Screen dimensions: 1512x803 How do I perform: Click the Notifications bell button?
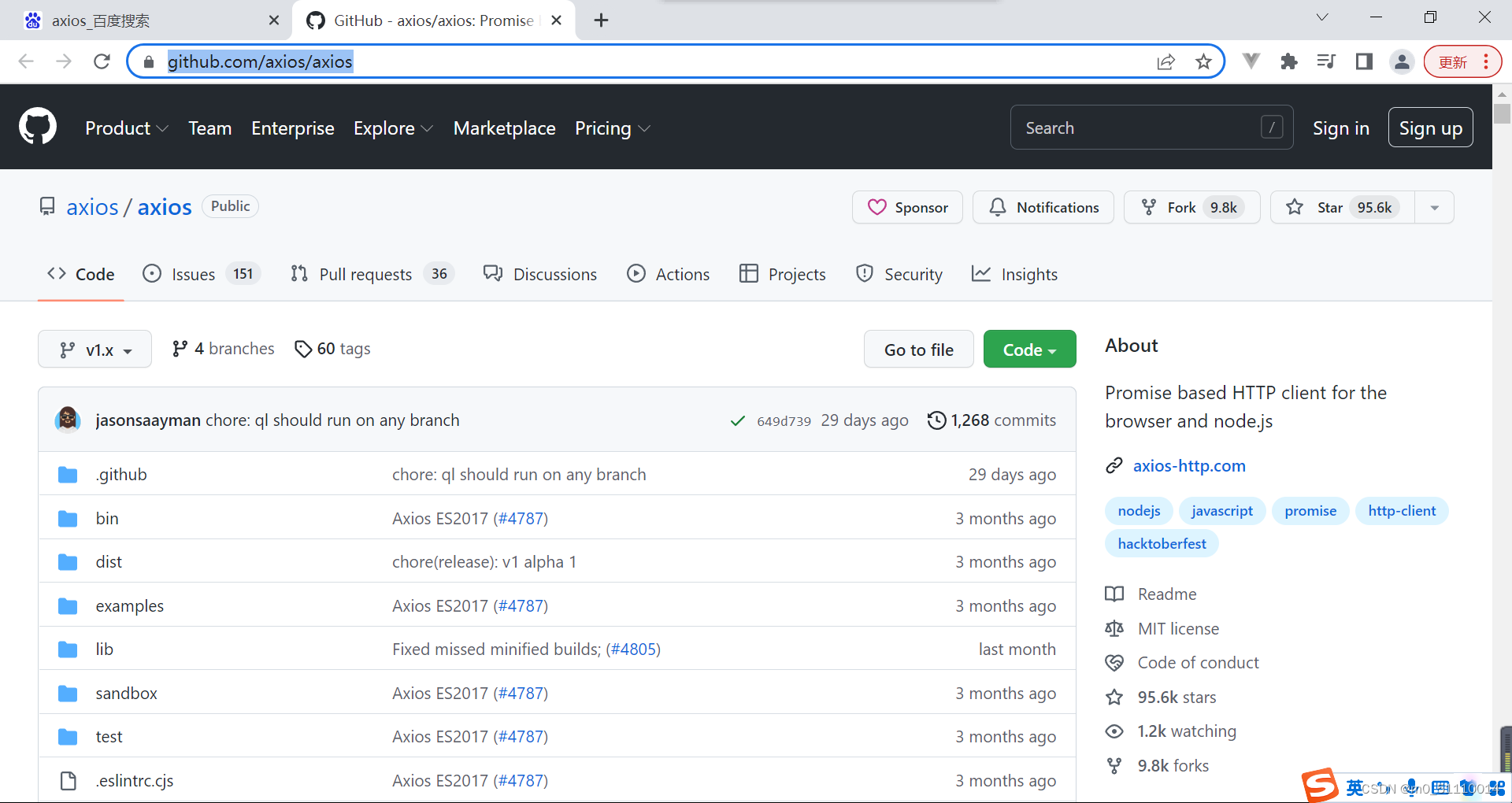point(1043,207)
